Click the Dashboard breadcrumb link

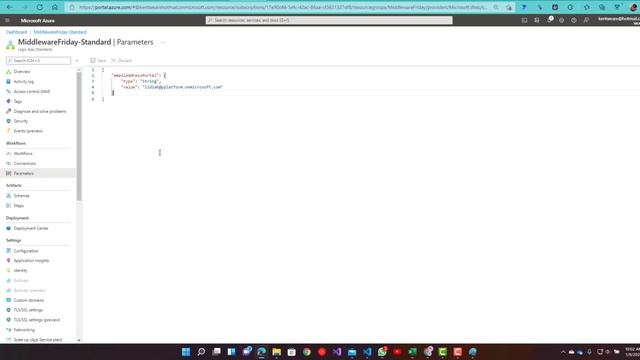[16, 32]
